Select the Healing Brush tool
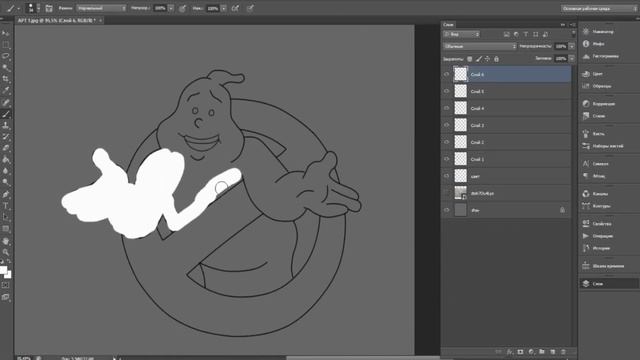 pos(6,102)
